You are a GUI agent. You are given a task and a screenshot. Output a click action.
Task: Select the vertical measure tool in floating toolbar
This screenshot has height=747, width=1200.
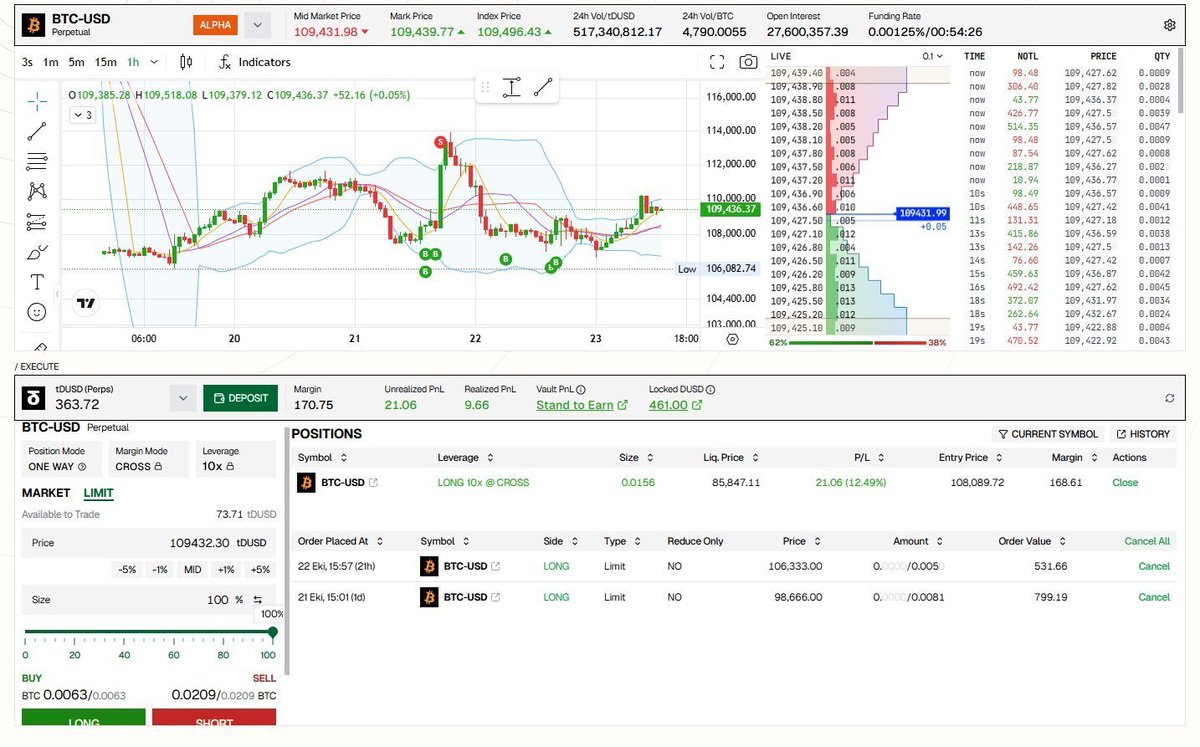511,87
